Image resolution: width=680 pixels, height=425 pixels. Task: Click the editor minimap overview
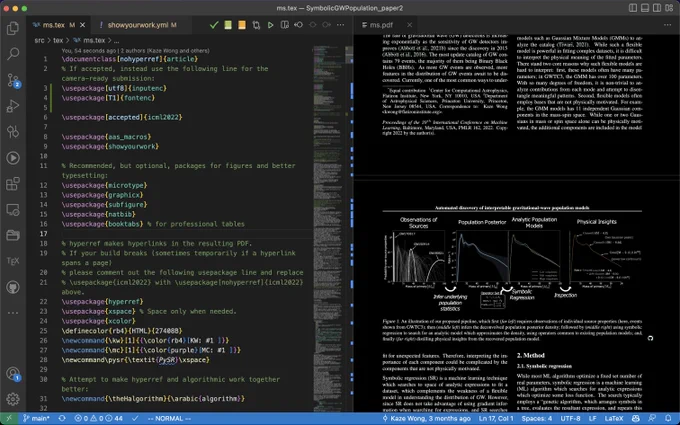[x=328, y=226]
